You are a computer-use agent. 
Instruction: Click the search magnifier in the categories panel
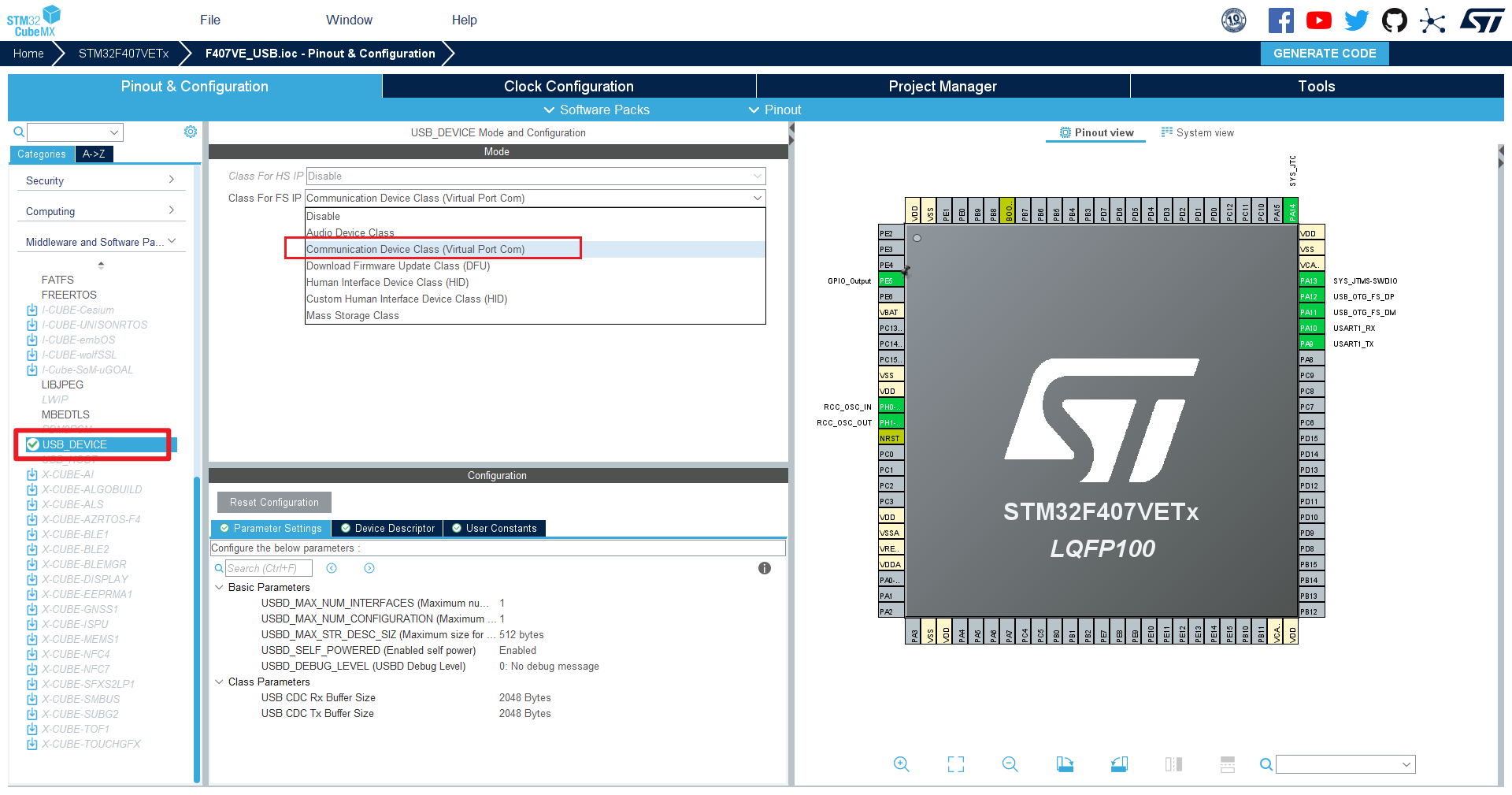click(17, 132)
